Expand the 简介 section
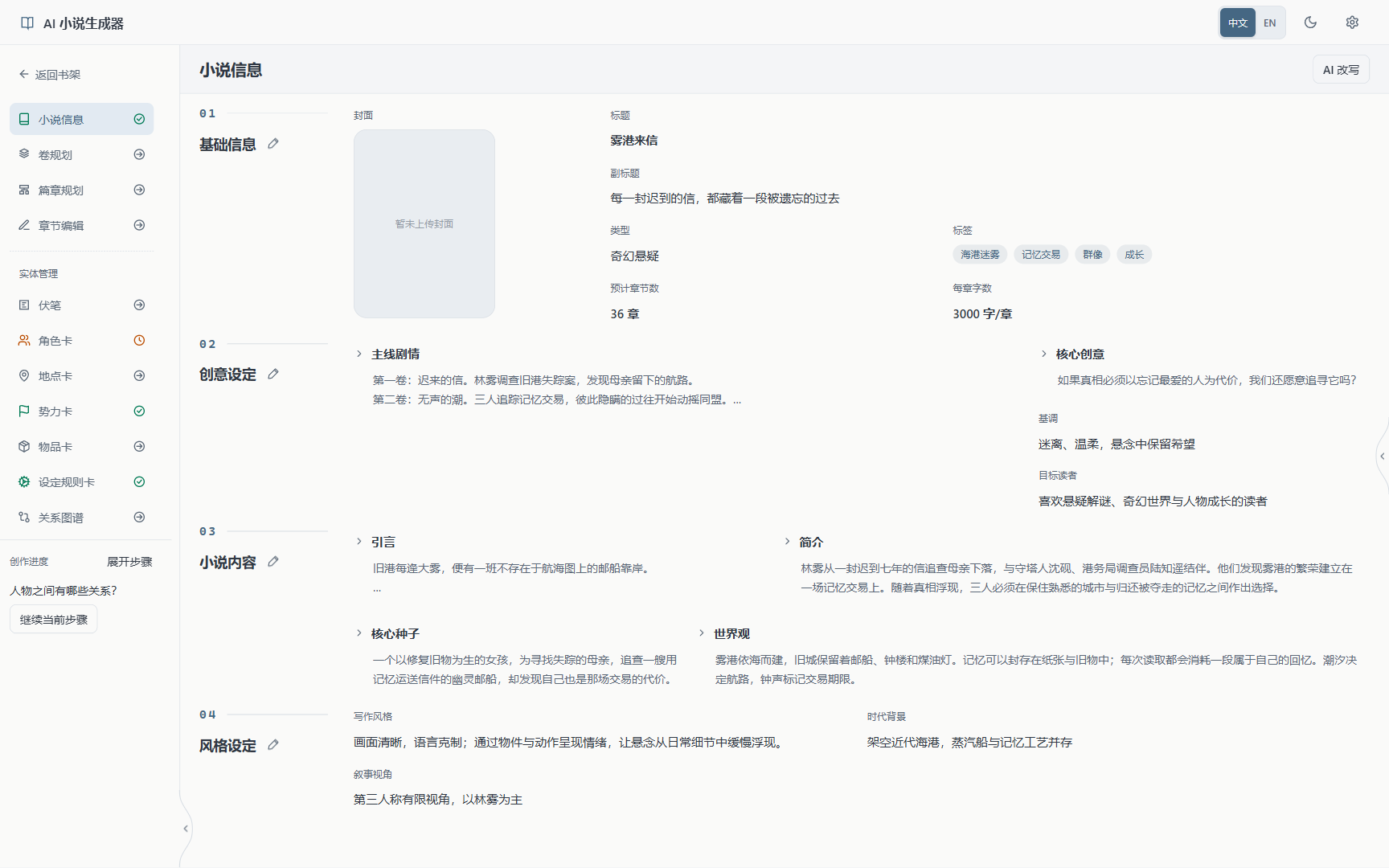Screen dimensions: 1389x868 (803, 542)
